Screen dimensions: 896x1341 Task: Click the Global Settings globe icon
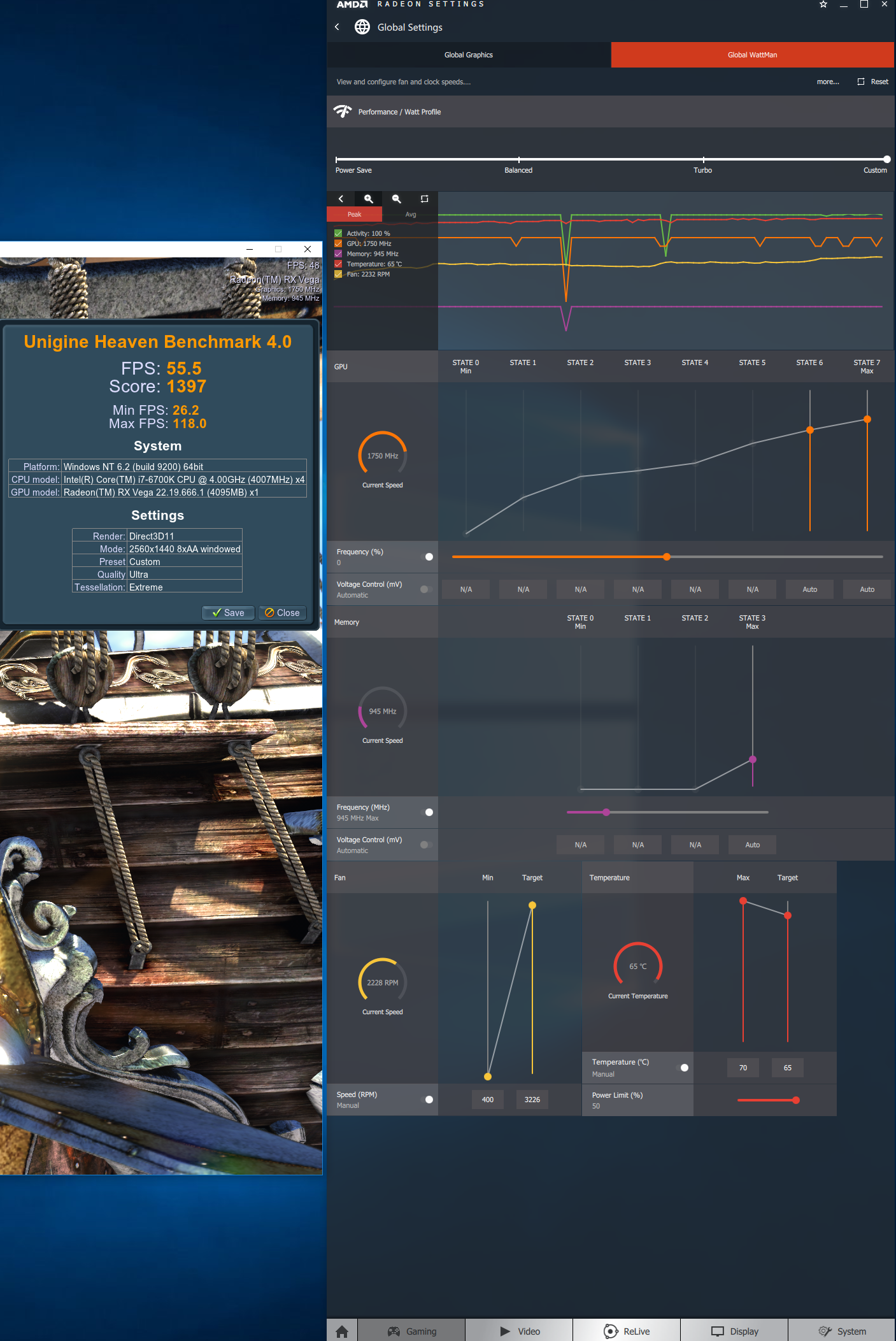[x=362, y=27]
